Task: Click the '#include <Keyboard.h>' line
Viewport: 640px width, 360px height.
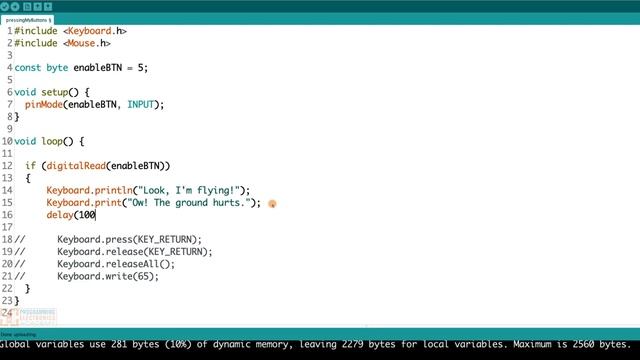Action: click(x=71, y=31)
